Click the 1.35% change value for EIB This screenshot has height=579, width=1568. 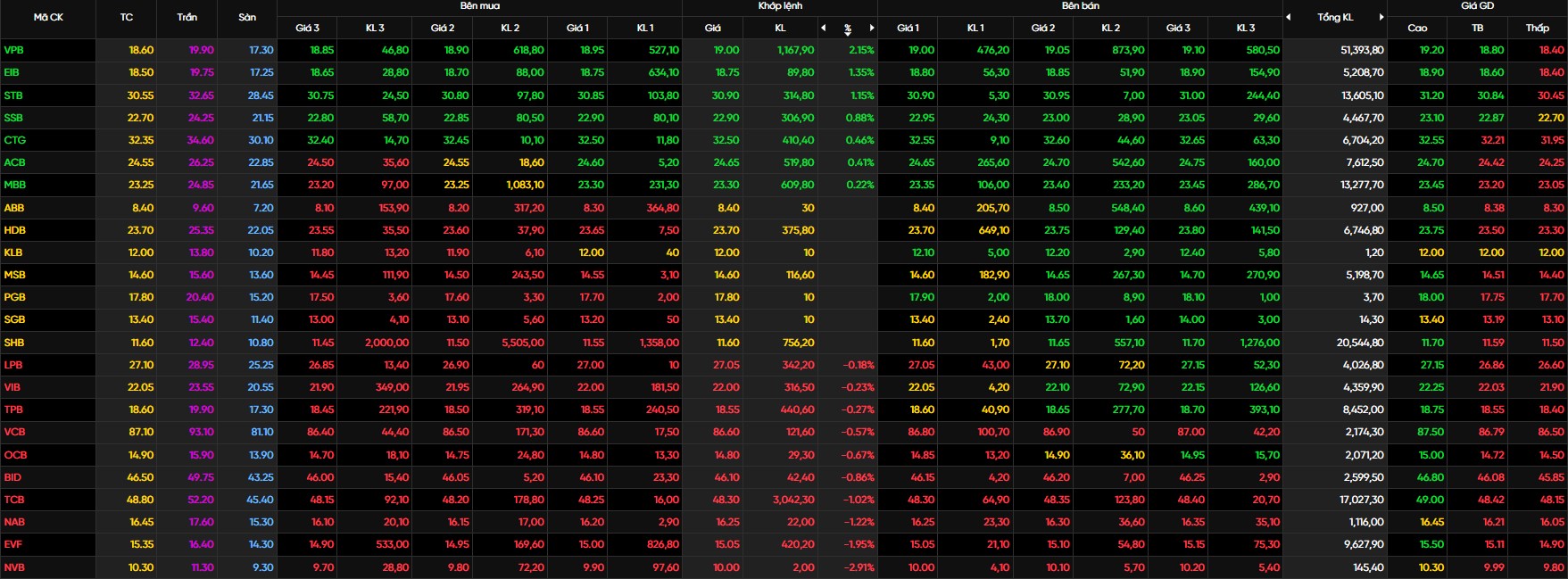(x=861, y=72)
